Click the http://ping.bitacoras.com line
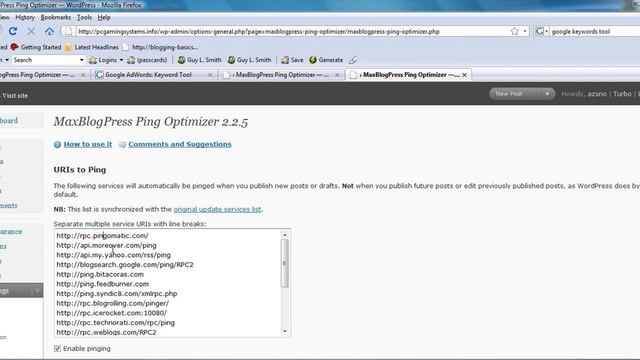Screen dimensions: 640x360 pyautogui.click(x=100, y=274)
